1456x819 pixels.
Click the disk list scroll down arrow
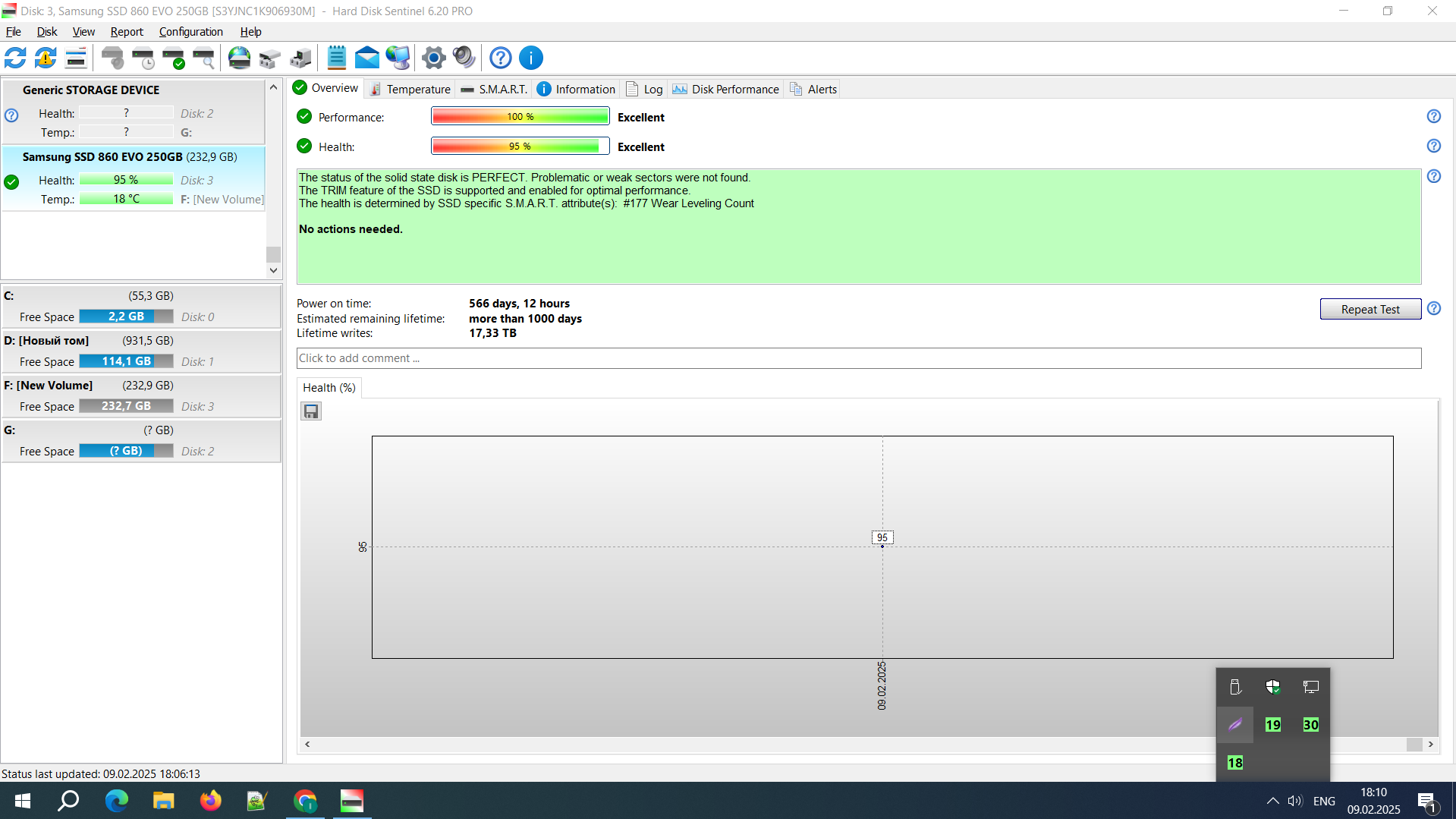coord(273,270)
